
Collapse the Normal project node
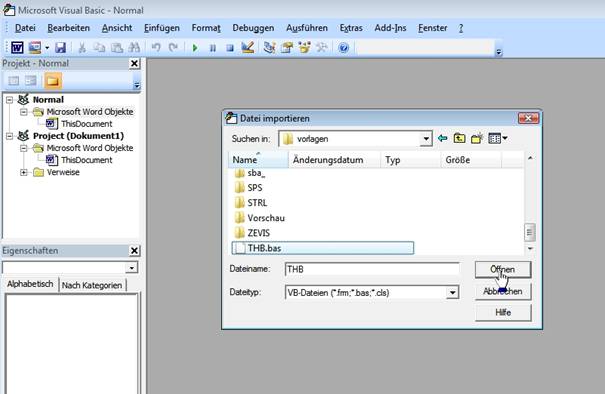pos(10,100)
